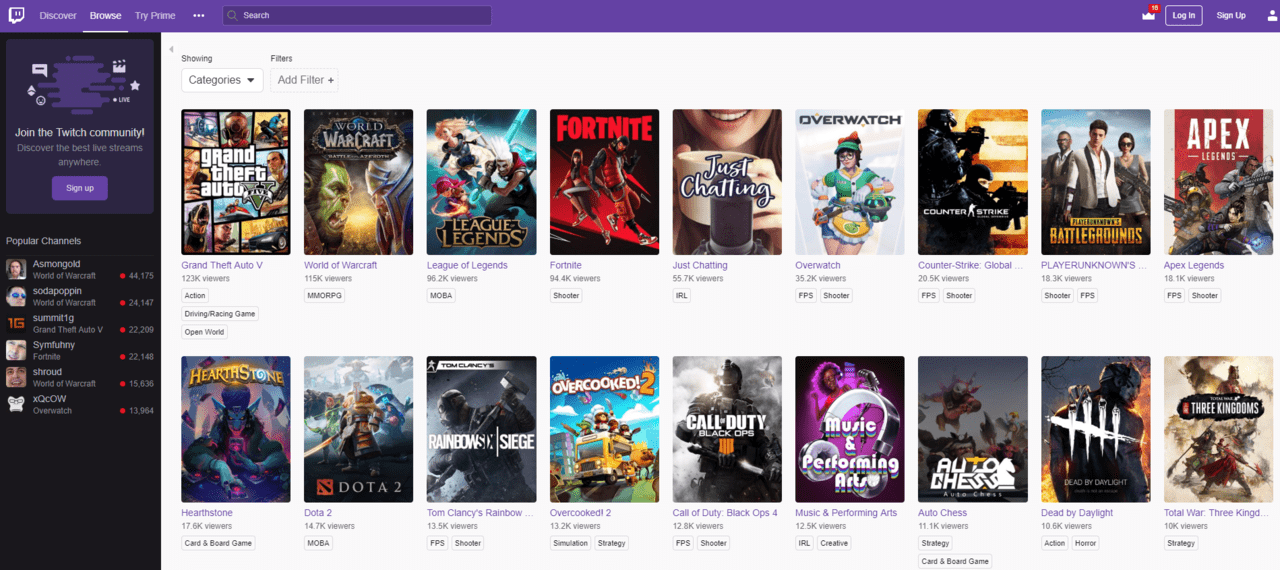Click the Popular Channels heading
Image resolution: width=1280 pixels, height=570 pixels.
[44, 241]
